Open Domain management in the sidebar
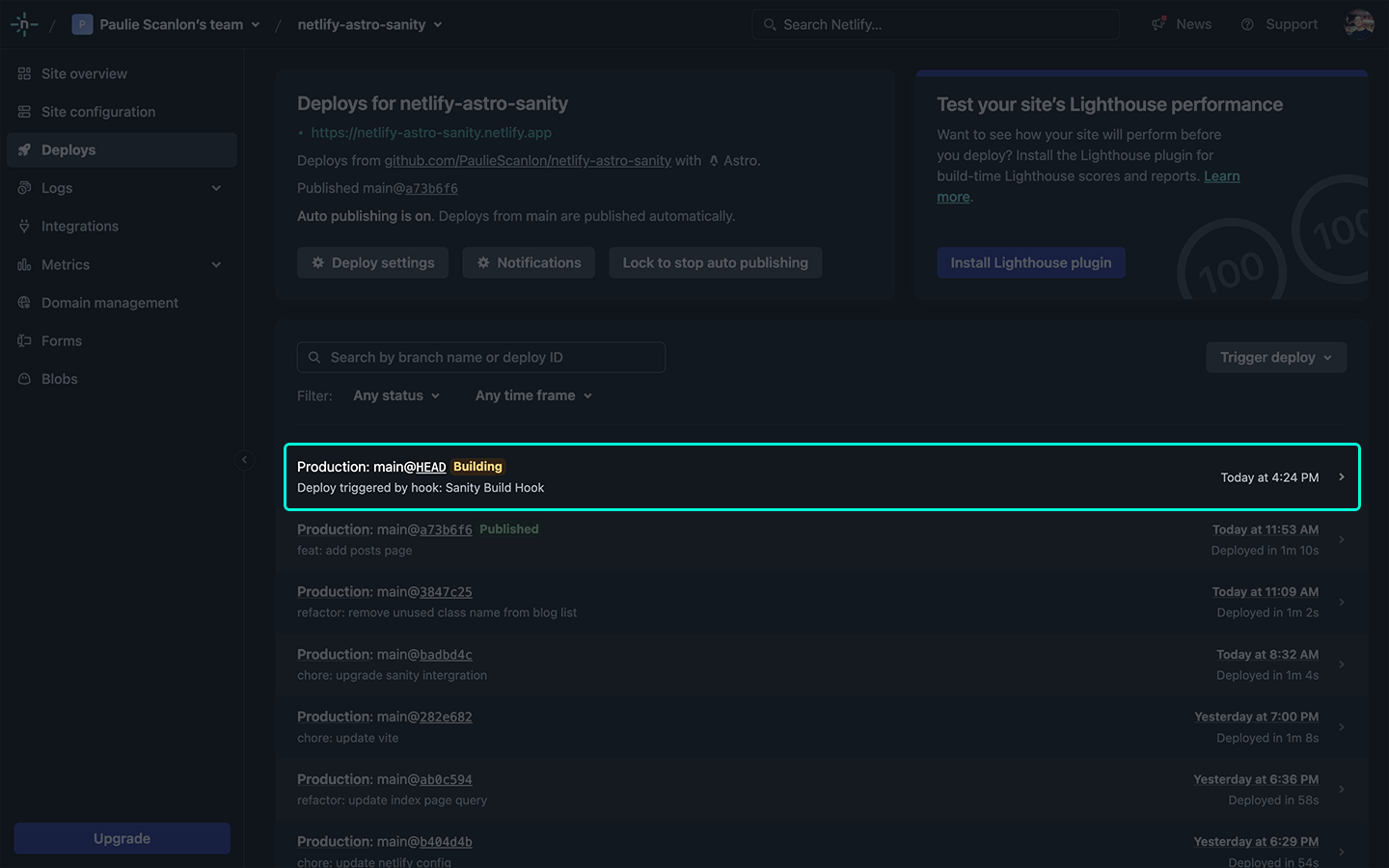The height and width of the screenshot is (868, 1389). click(122, 303)
